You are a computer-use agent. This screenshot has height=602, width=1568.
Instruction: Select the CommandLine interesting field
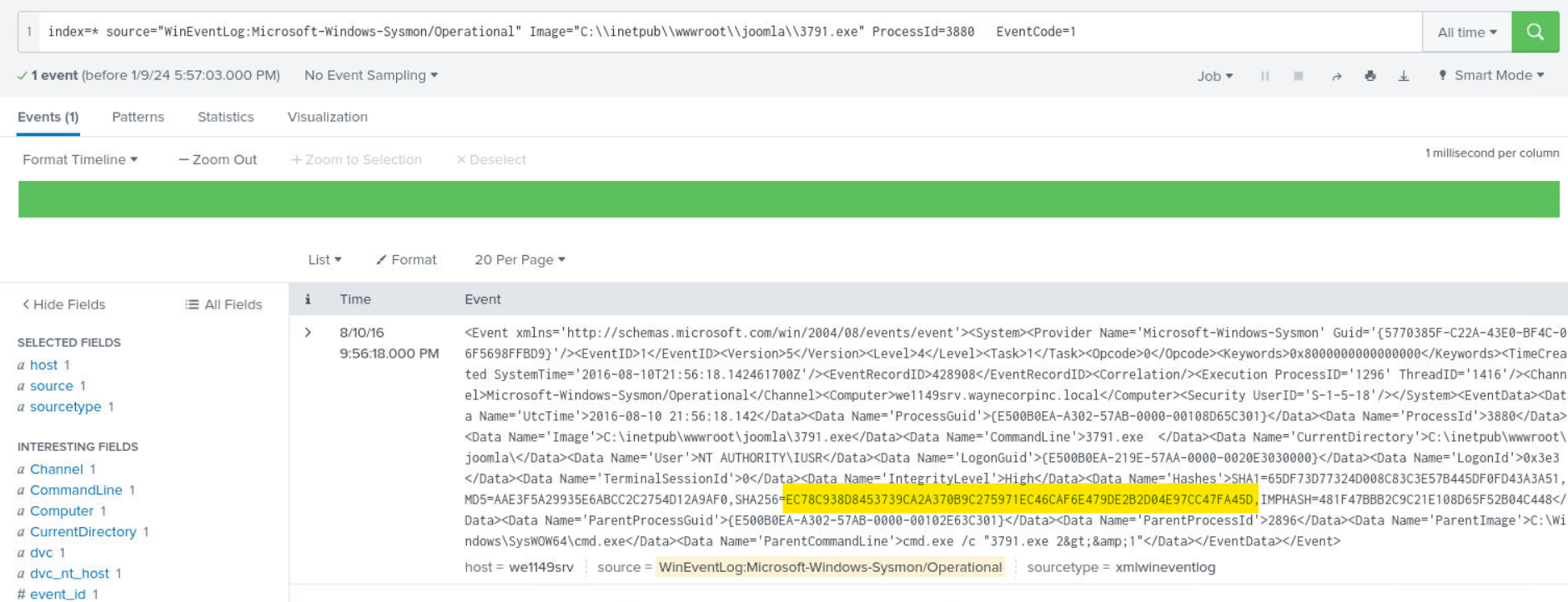tap(76, 490)
